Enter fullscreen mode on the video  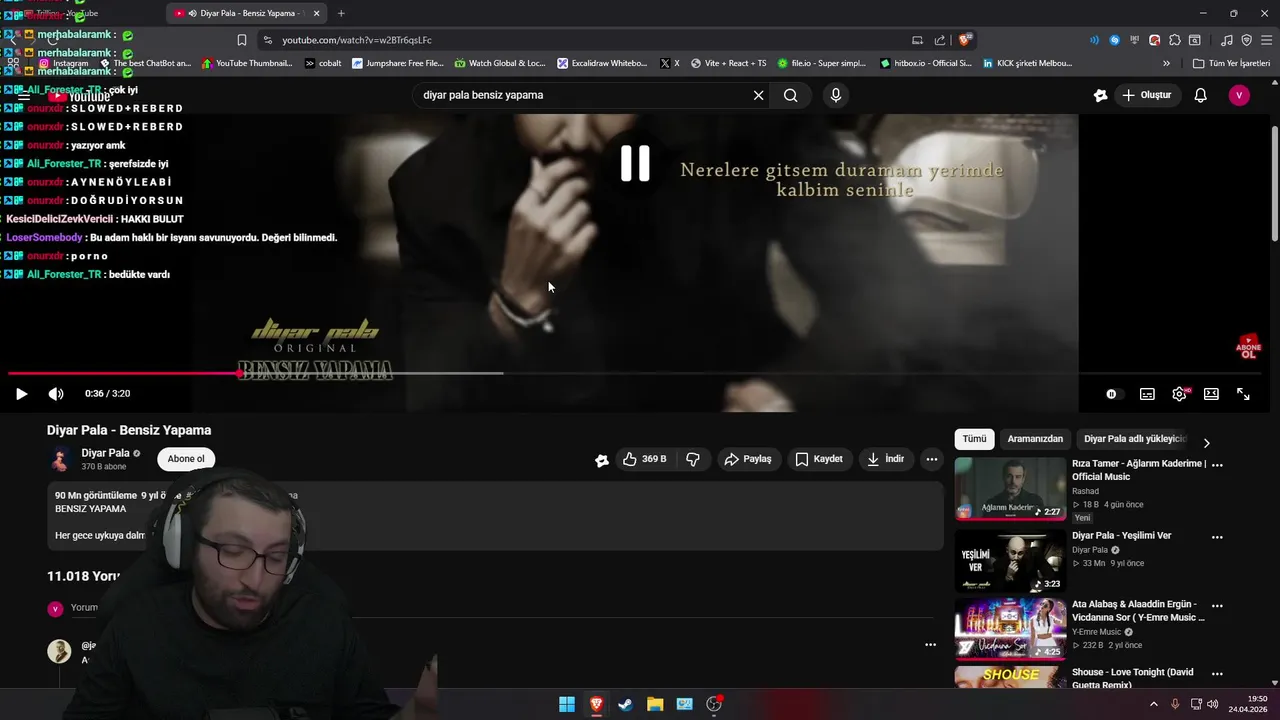click(1243, 394)
